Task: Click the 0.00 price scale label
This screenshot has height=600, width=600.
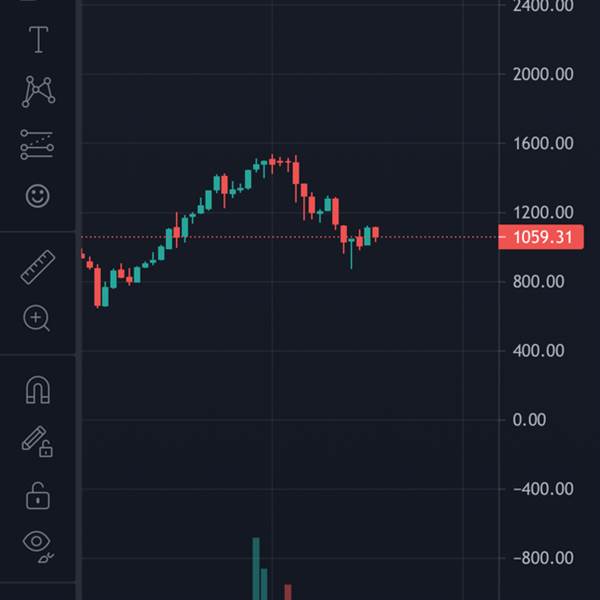Action: [529, 420]
